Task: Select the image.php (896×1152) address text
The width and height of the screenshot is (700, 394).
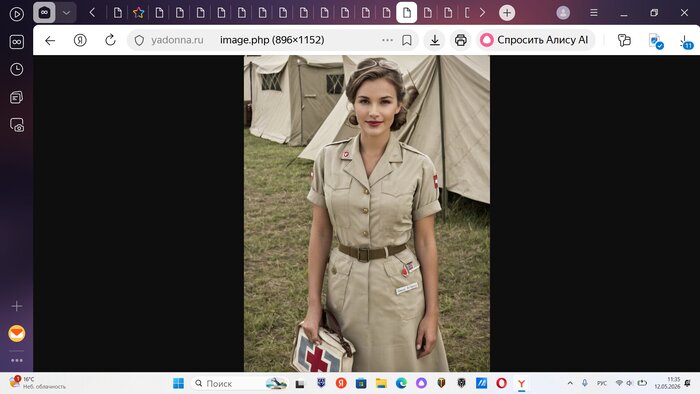Action: [272, 40]
